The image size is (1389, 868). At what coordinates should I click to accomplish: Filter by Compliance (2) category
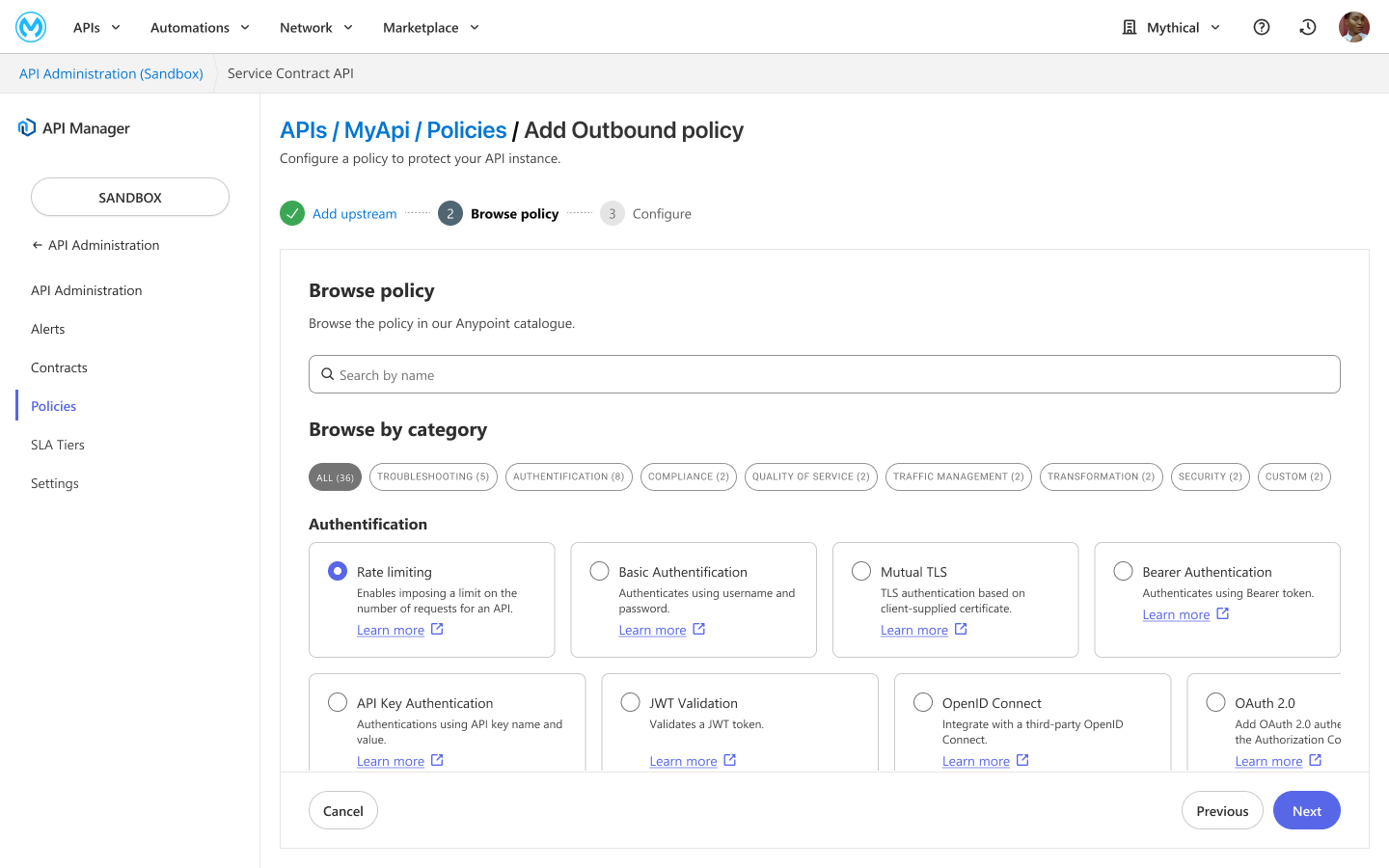(x=689, y=476)
